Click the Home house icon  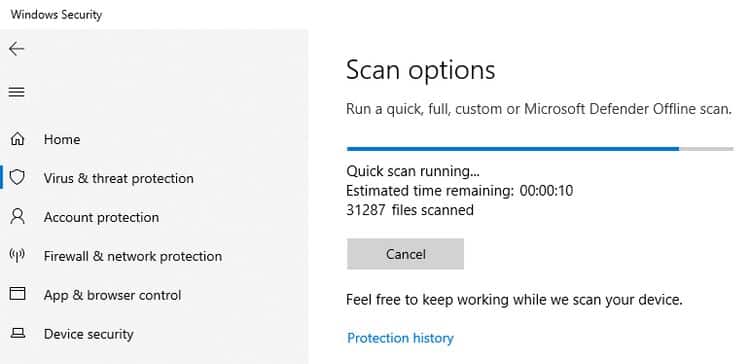(17, 139)
